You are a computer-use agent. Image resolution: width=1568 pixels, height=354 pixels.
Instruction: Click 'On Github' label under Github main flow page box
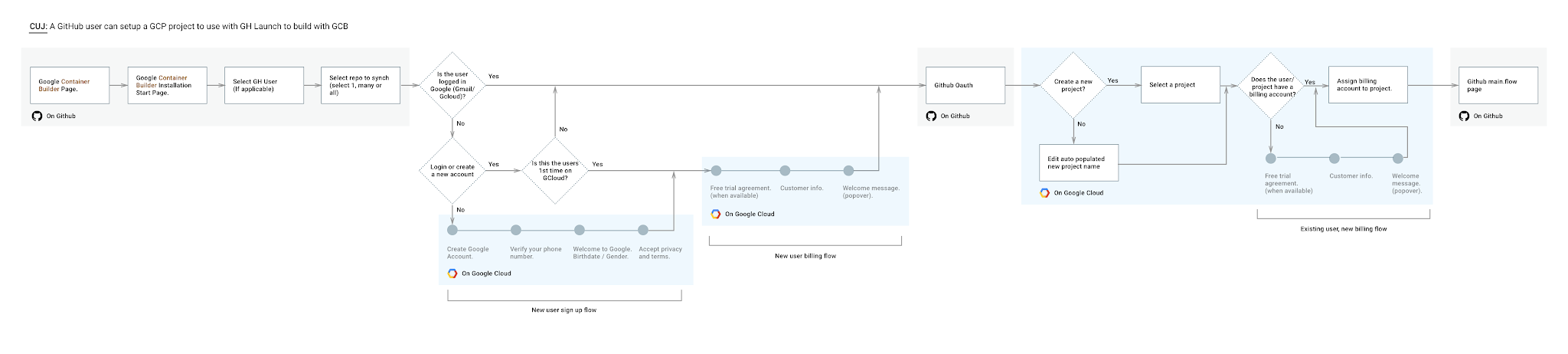[1488, 116]
